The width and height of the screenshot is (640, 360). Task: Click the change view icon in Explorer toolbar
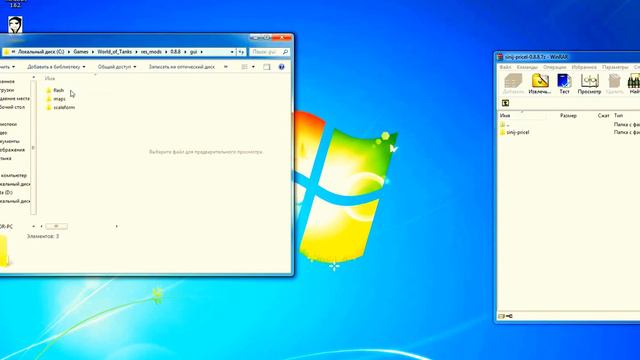pos(244,67)
